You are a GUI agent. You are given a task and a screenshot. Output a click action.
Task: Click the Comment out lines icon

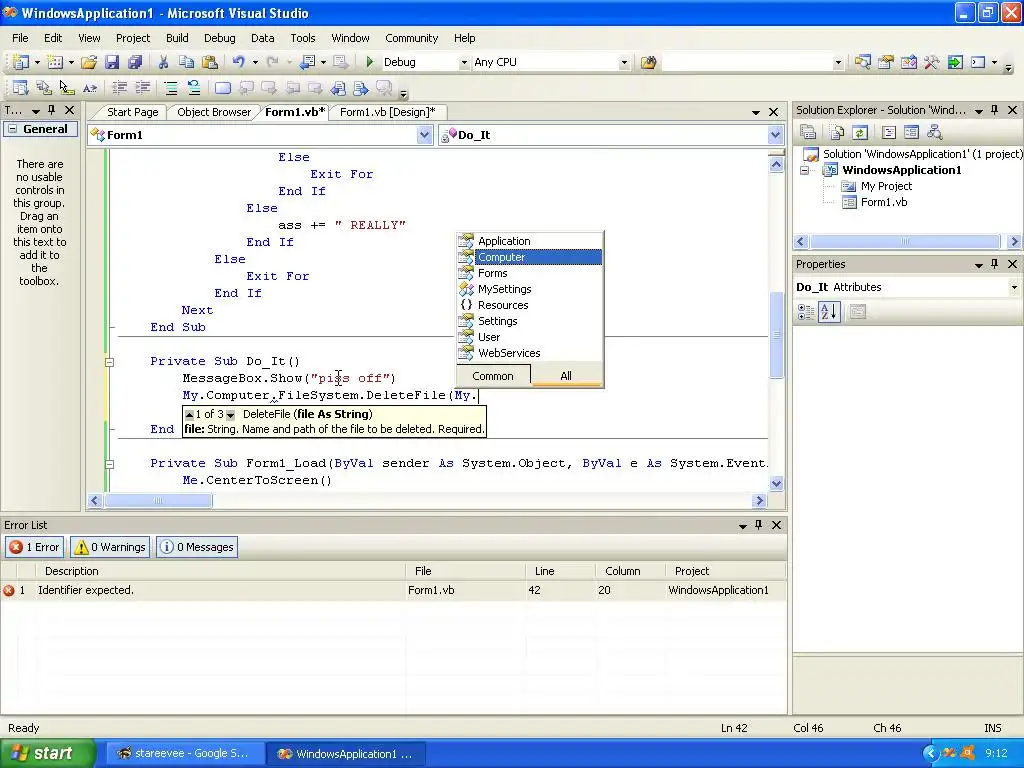[170, 88]
